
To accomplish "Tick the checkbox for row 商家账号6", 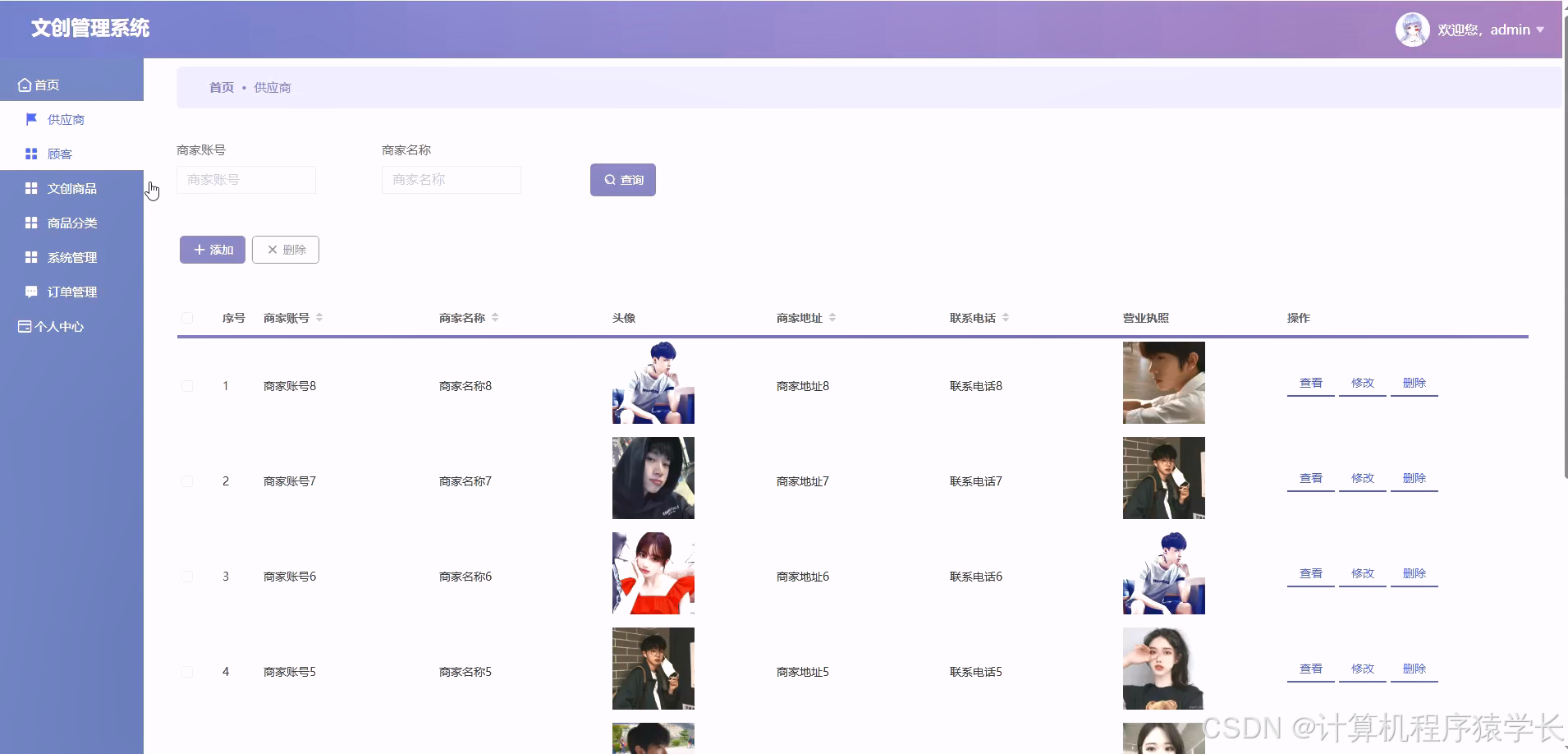I will (187, 577).
